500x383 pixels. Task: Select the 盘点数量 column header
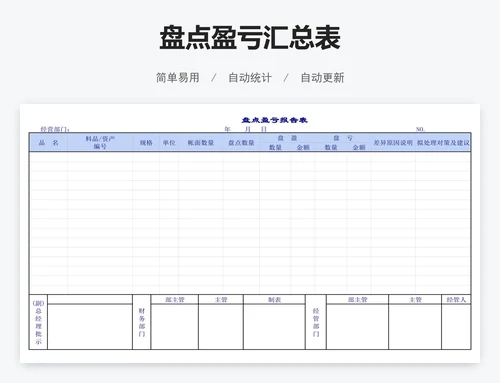coord(241,143)
